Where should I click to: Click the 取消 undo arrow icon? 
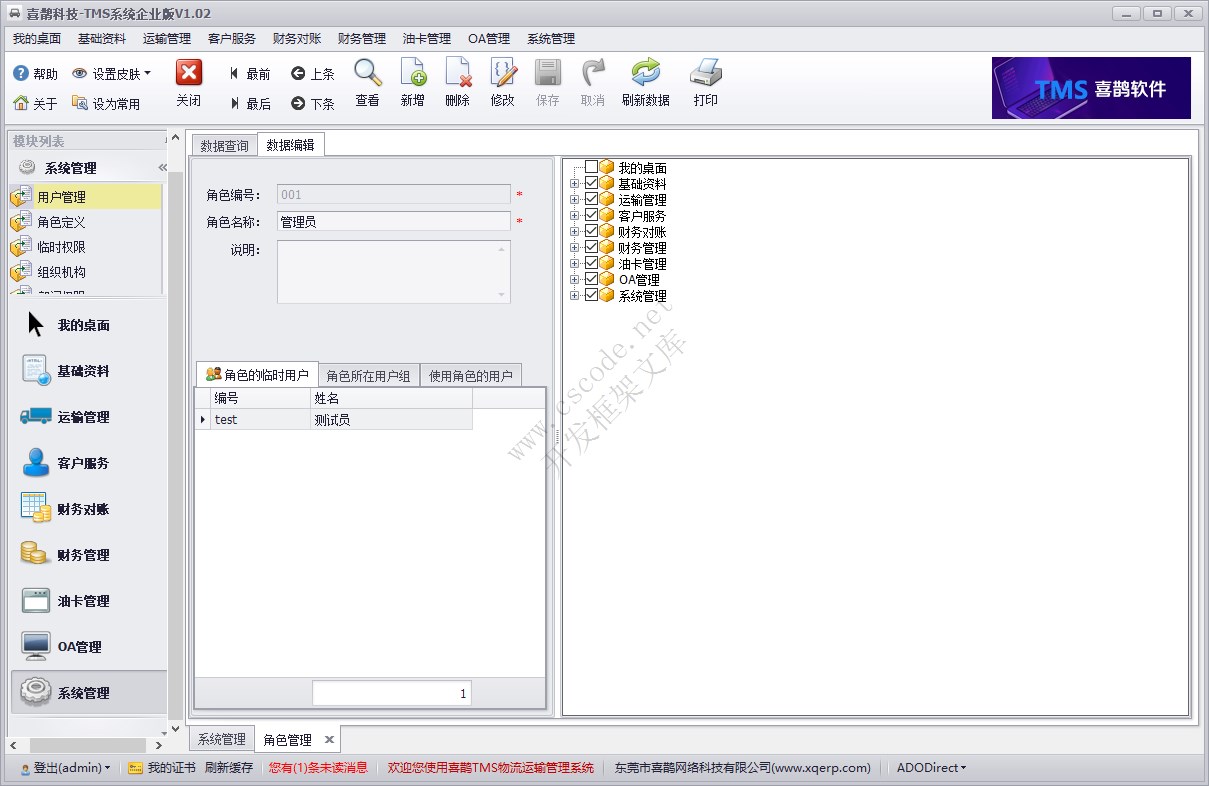pos(593,72)
